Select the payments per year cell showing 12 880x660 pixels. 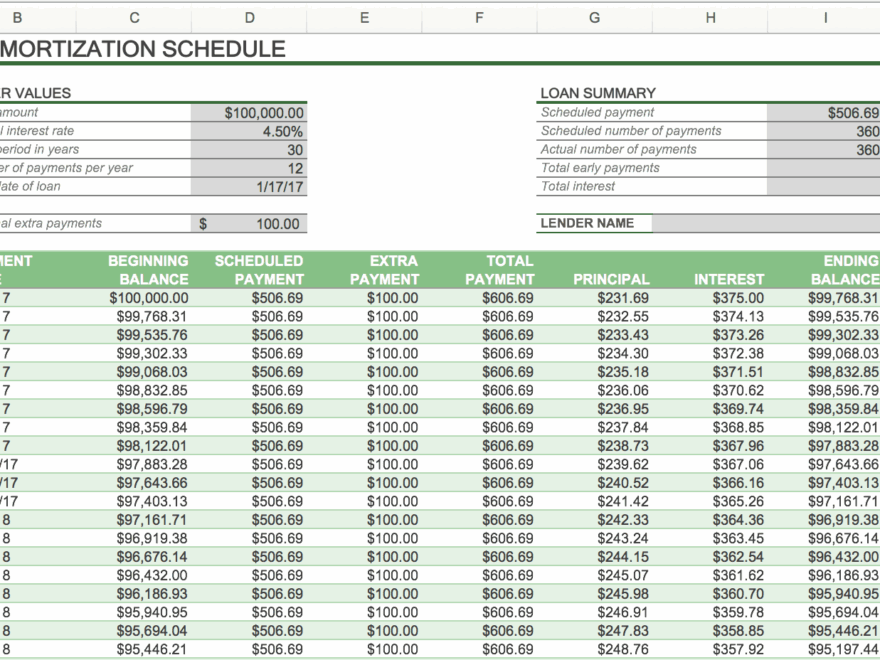[x=250, y=167]
